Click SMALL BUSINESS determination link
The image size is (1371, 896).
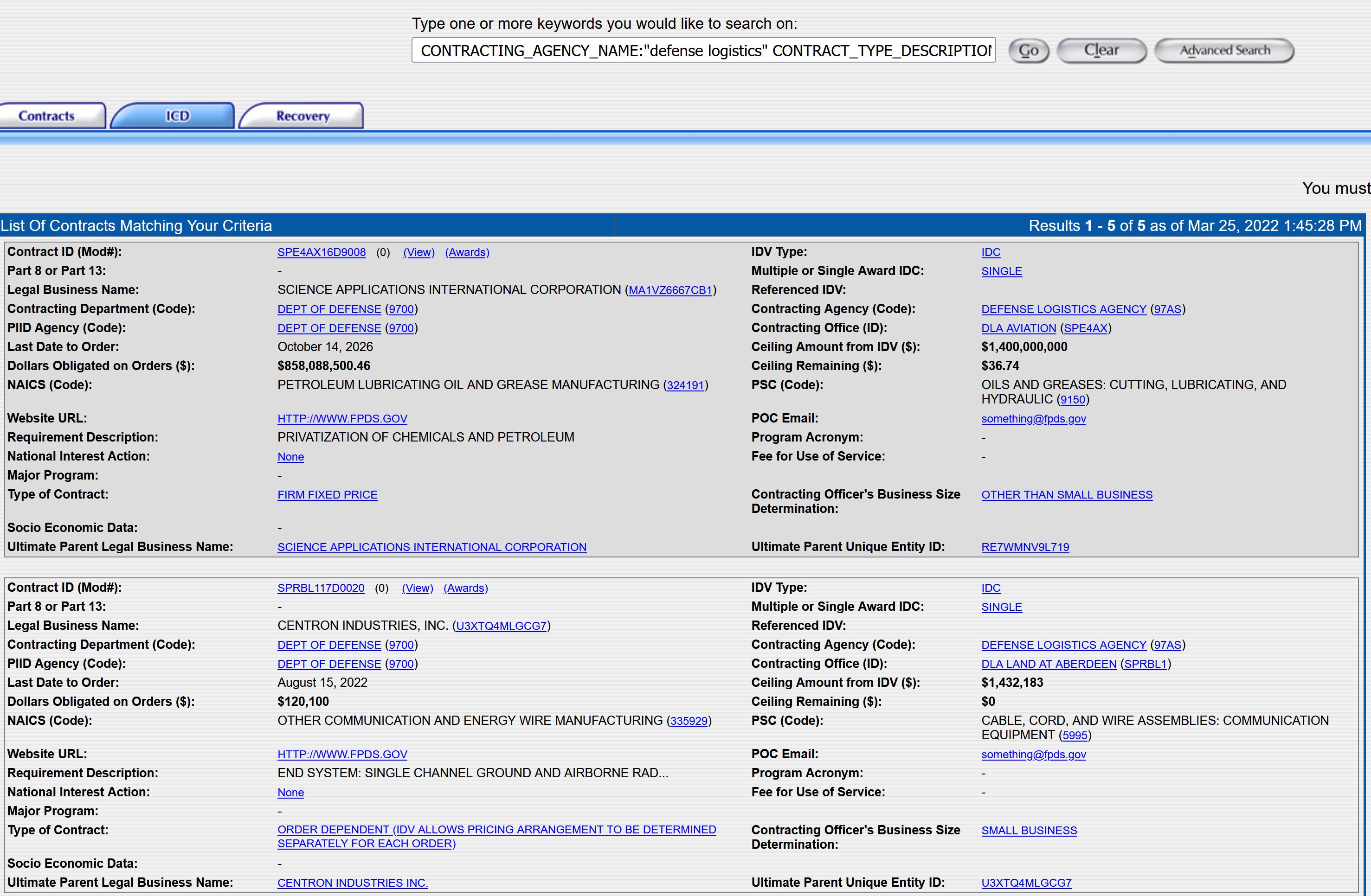point(1030,830)
